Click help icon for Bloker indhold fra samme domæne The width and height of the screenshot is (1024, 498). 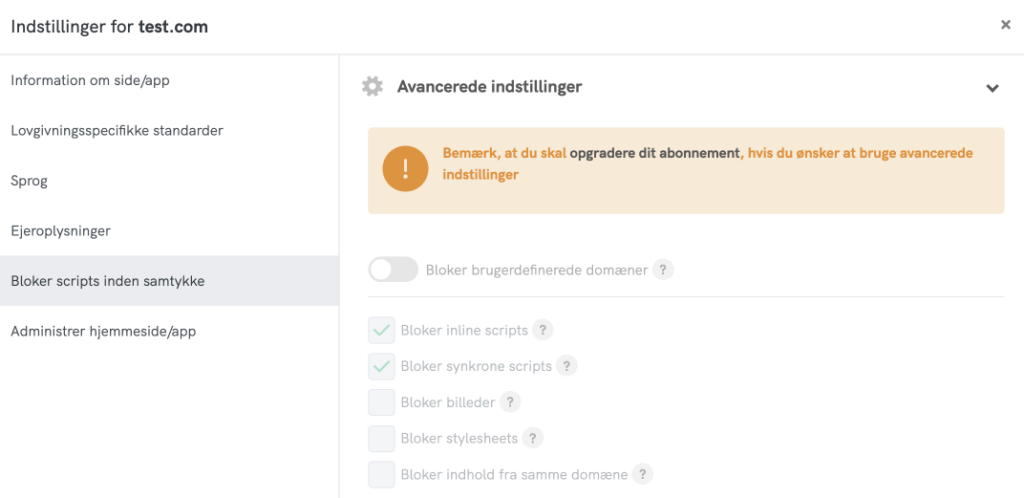point(642,474)
